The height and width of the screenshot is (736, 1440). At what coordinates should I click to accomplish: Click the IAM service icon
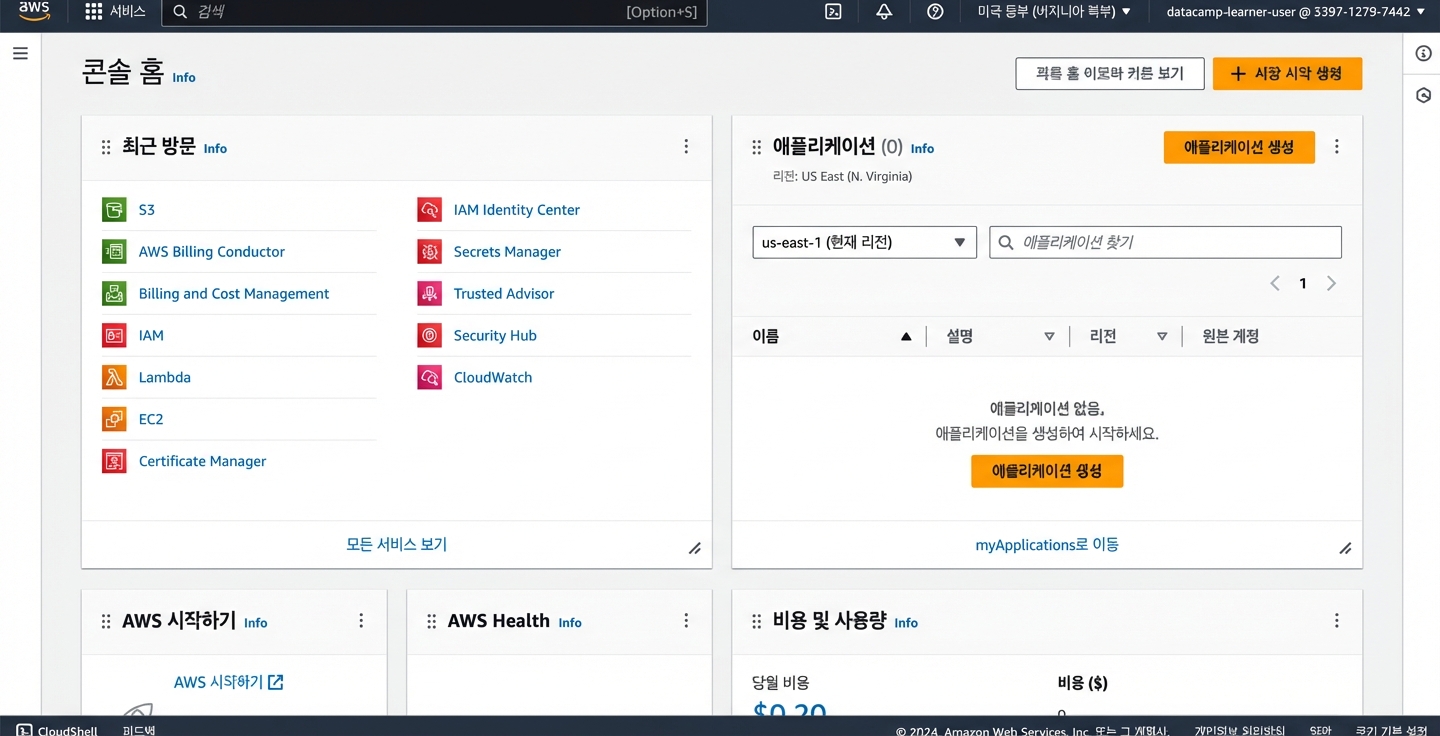[x=114, y=336]
